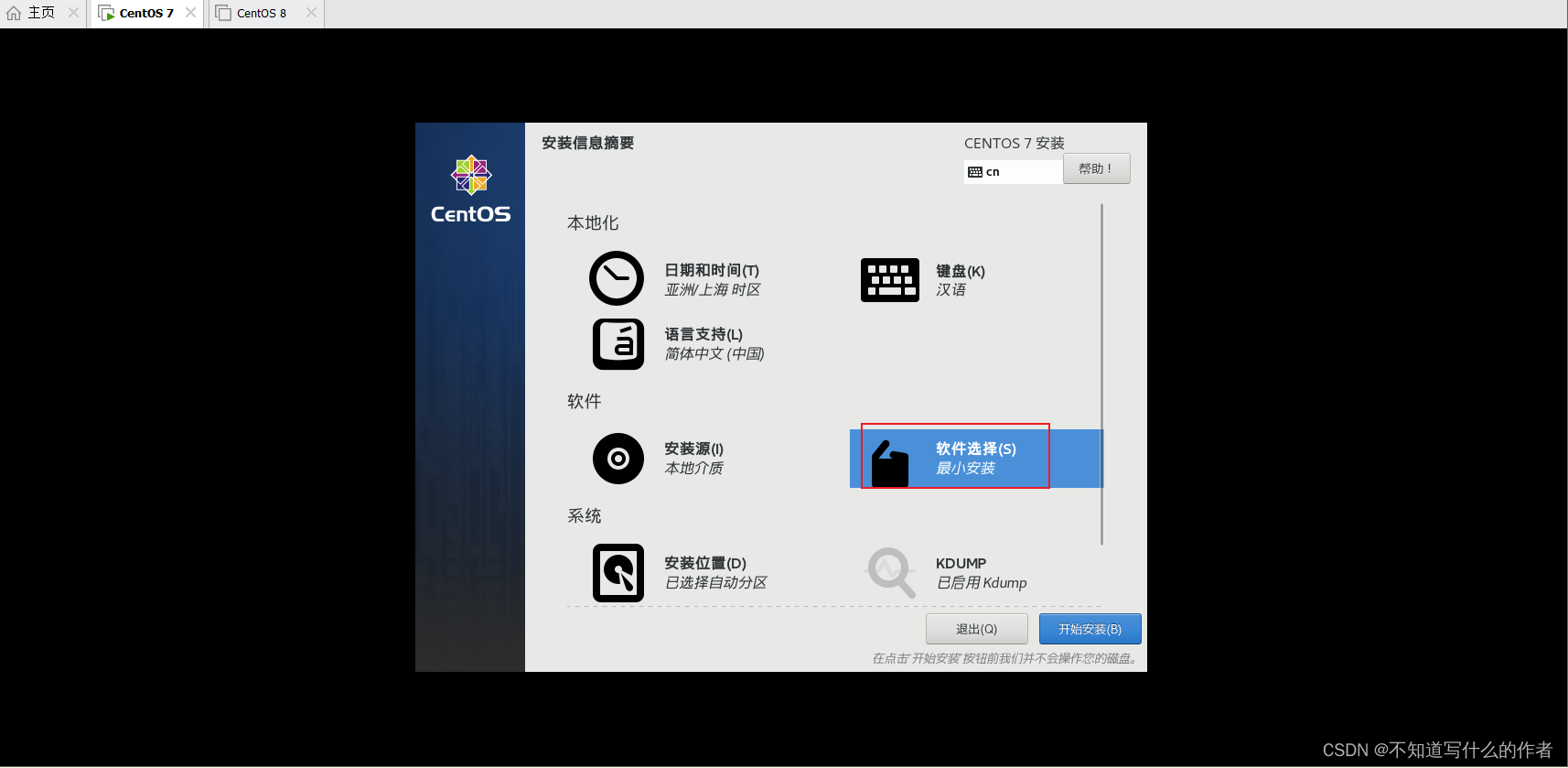
Task: Click 亚洲/上海 时区 status text
Action: pyautogui.click(x=713, y=290)
